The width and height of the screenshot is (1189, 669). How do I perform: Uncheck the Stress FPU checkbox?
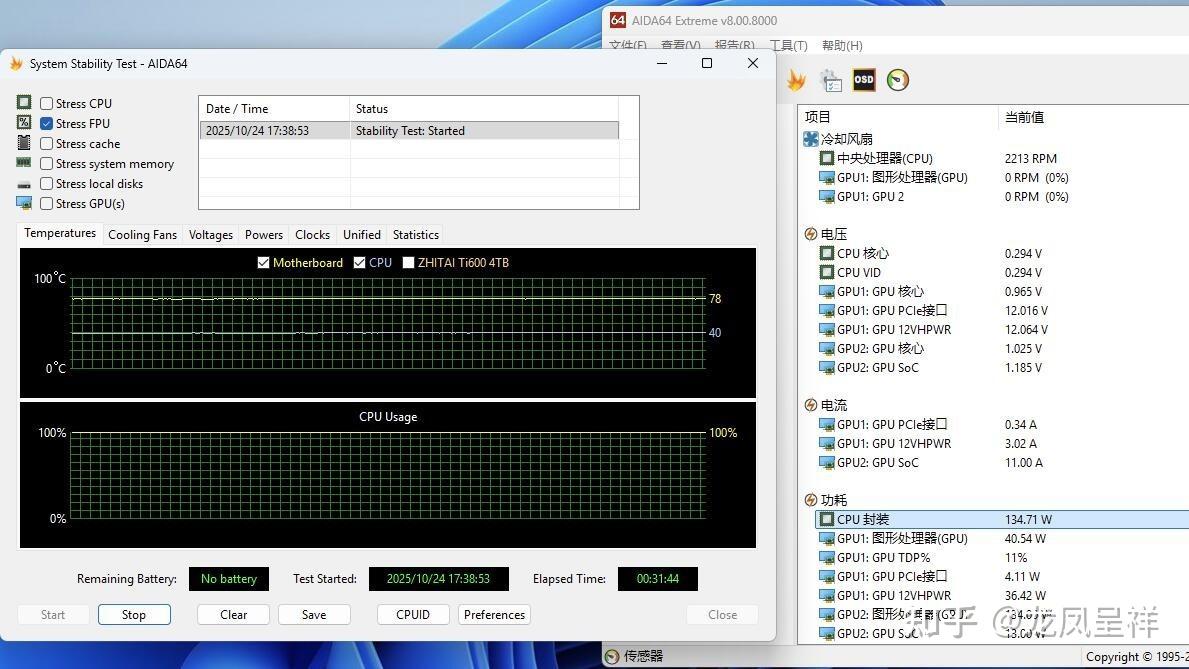point(46,123)
